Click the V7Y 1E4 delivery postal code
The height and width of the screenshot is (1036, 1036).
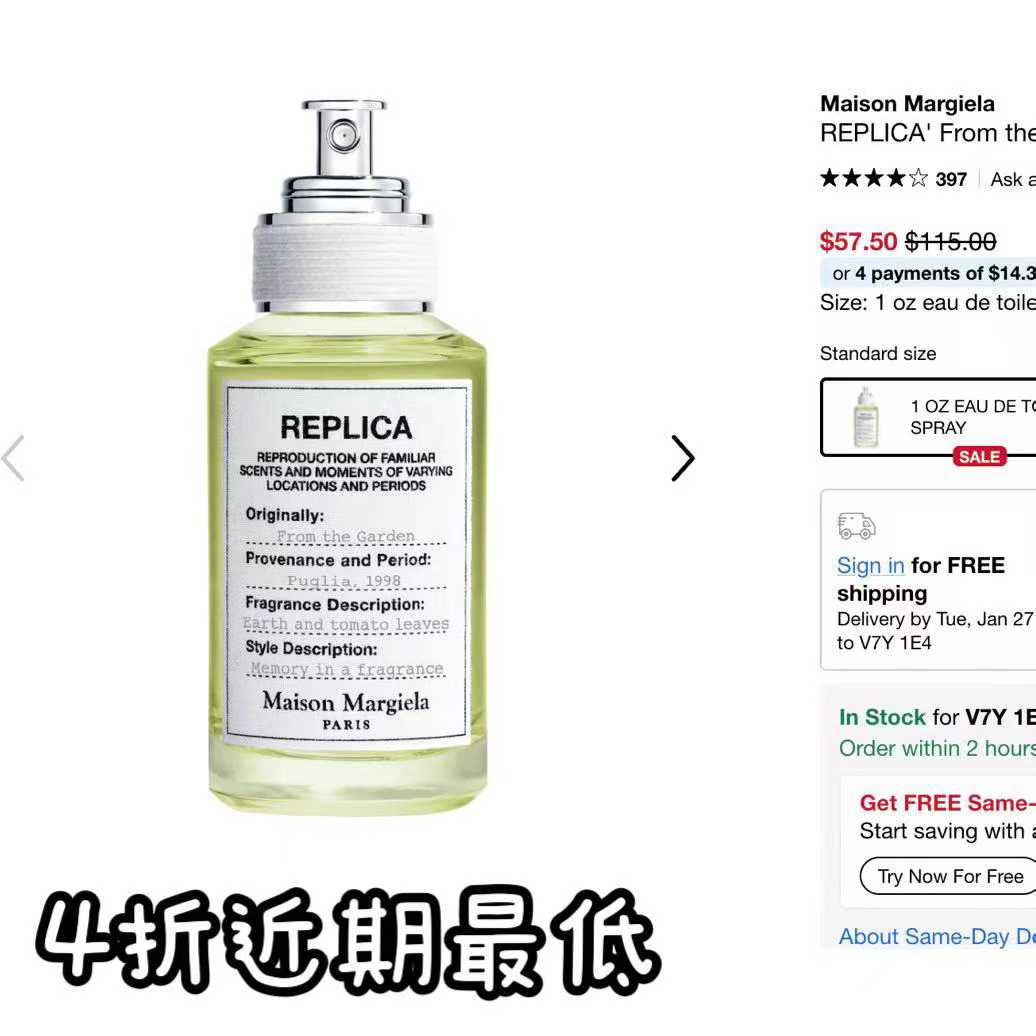point(894,643)
